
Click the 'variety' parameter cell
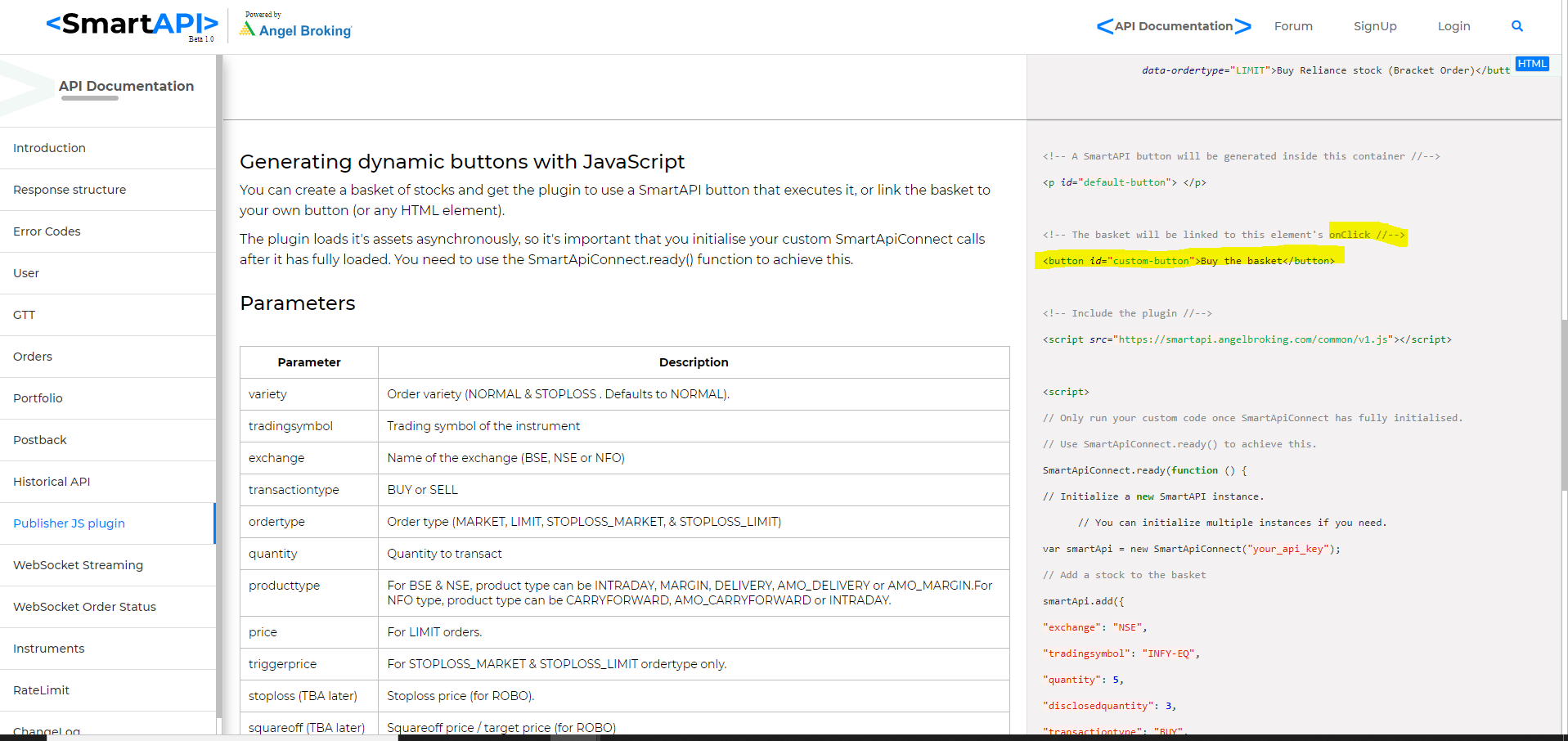click(309, 394)
